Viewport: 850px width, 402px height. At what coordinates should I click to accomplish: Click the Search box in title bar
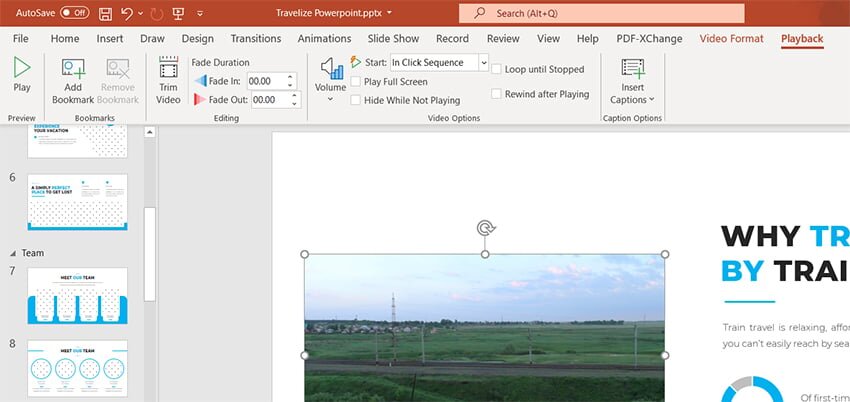[x=601, y=13]
